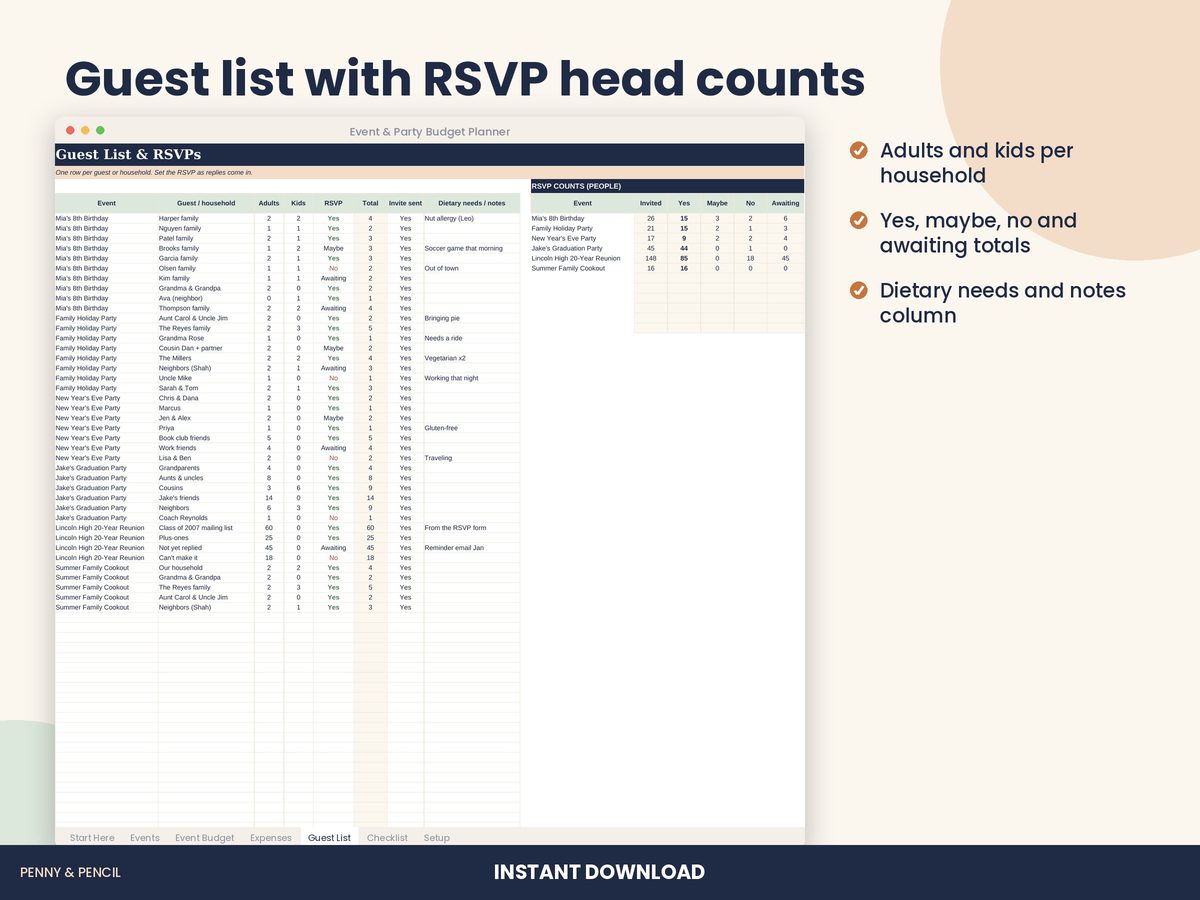Click the Chris & Dana cell

click(206, 398)
